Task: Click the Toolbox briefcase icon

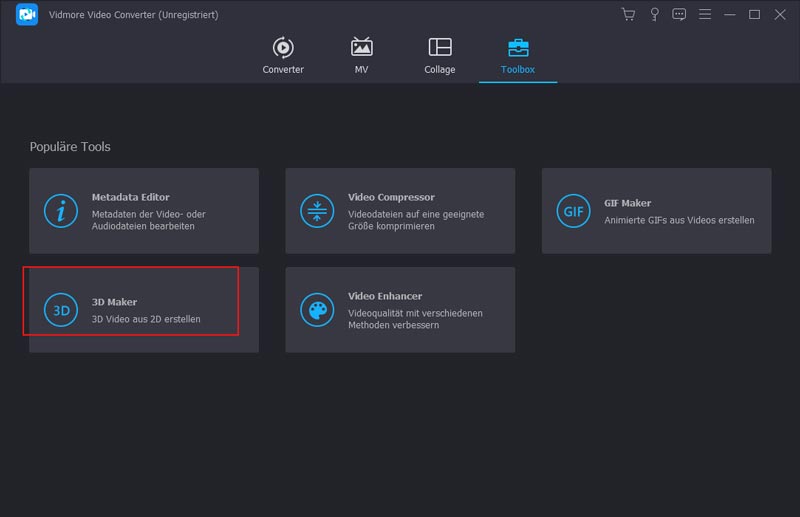Action: (x=518, y=47)
